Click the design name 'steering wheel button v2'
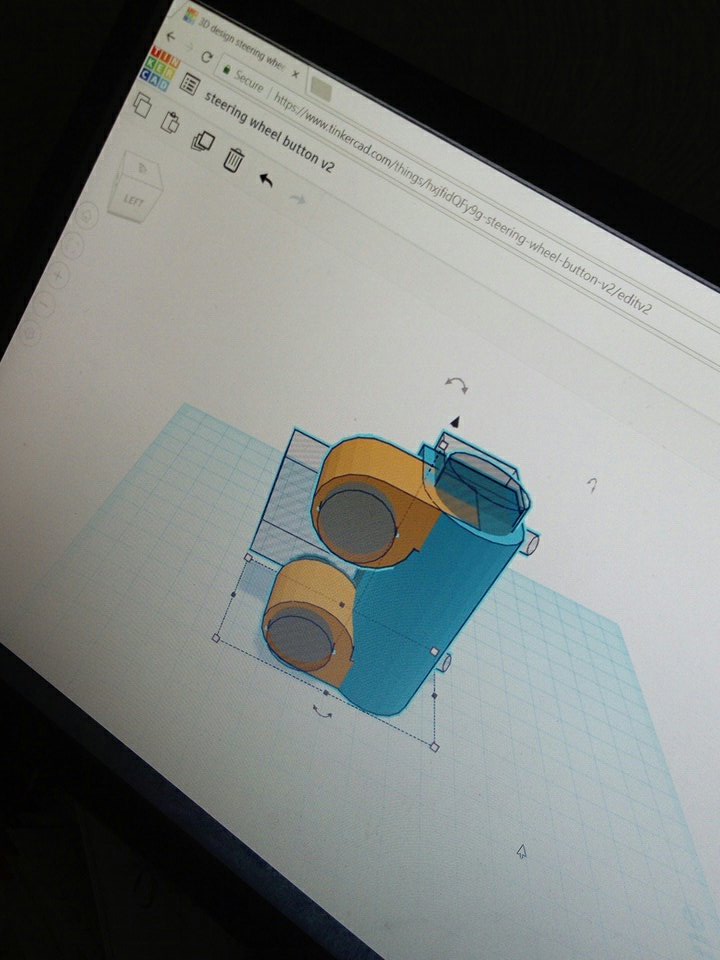The image size is (720, 960). pyautogui.click(x=269, y=132)
